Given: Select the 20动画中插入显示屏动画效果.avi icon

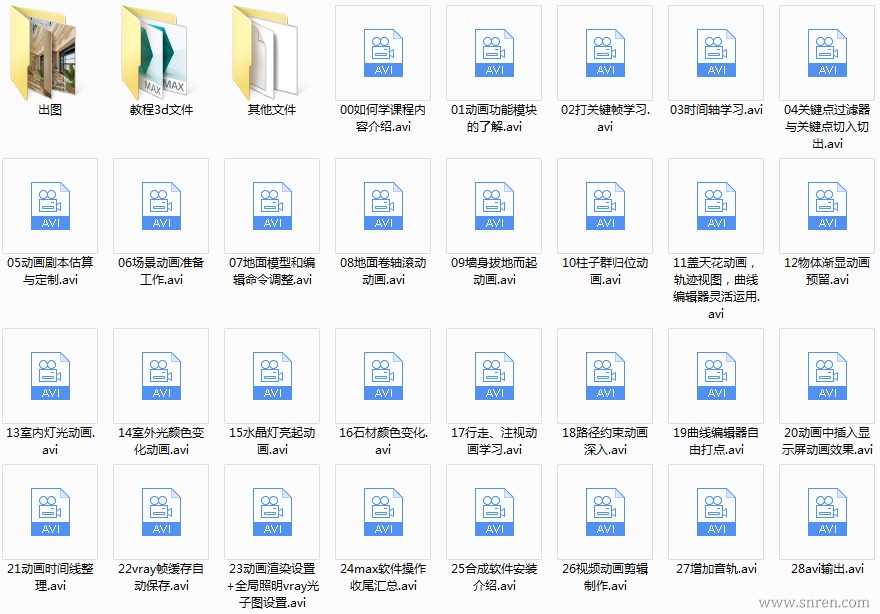Looking at the screenshot, I should pos(828,375).
